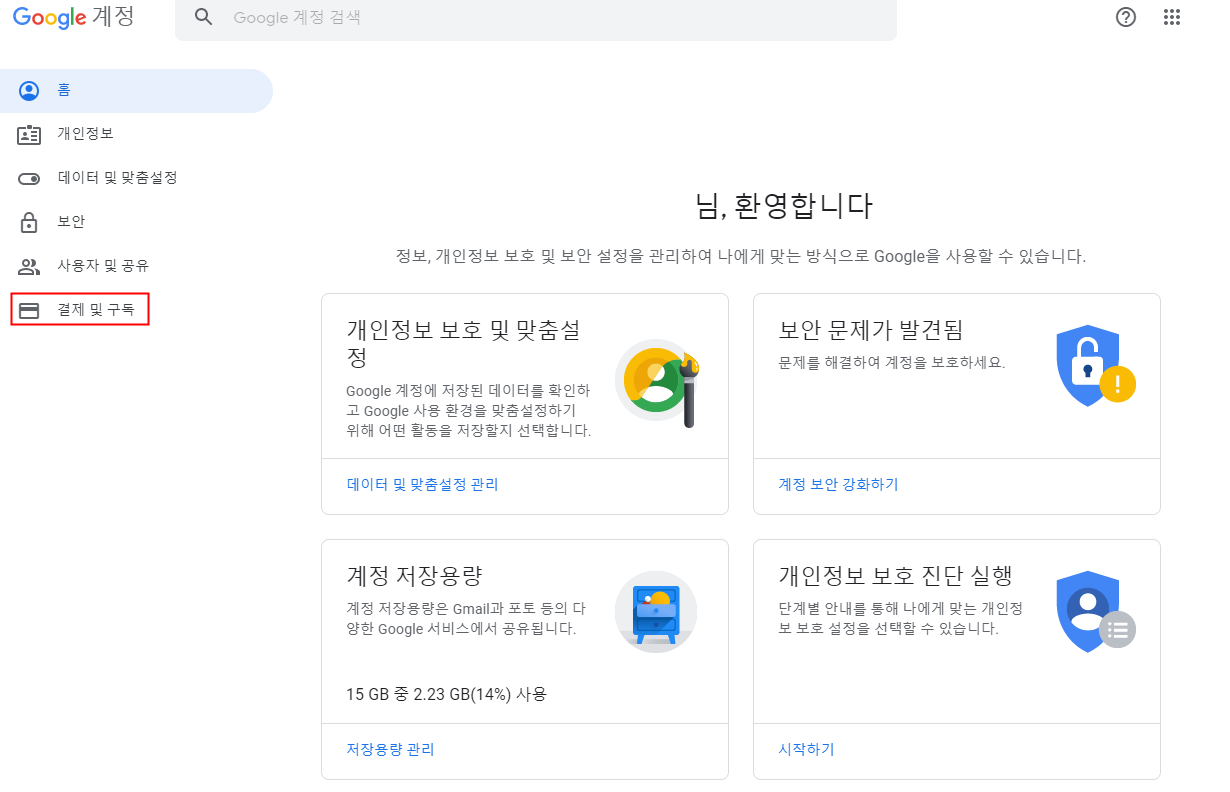
Task: Click the 계정 text beside Google logo
Action: pos(114,18)
